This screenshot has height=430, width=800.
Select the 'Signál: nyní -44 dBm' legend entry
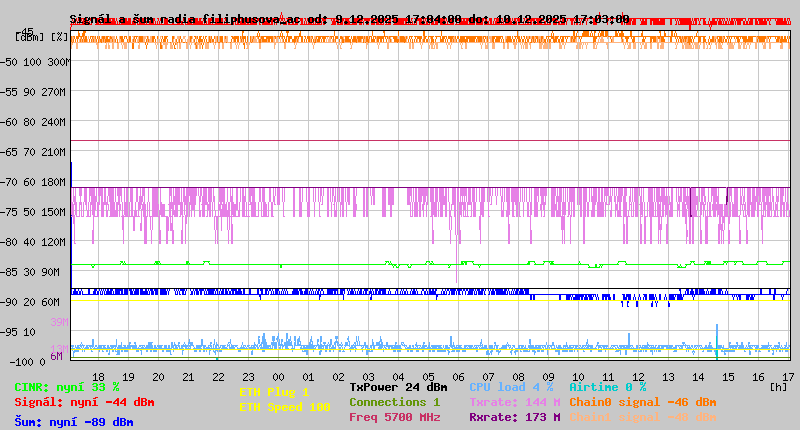click(x=84, y=402)
